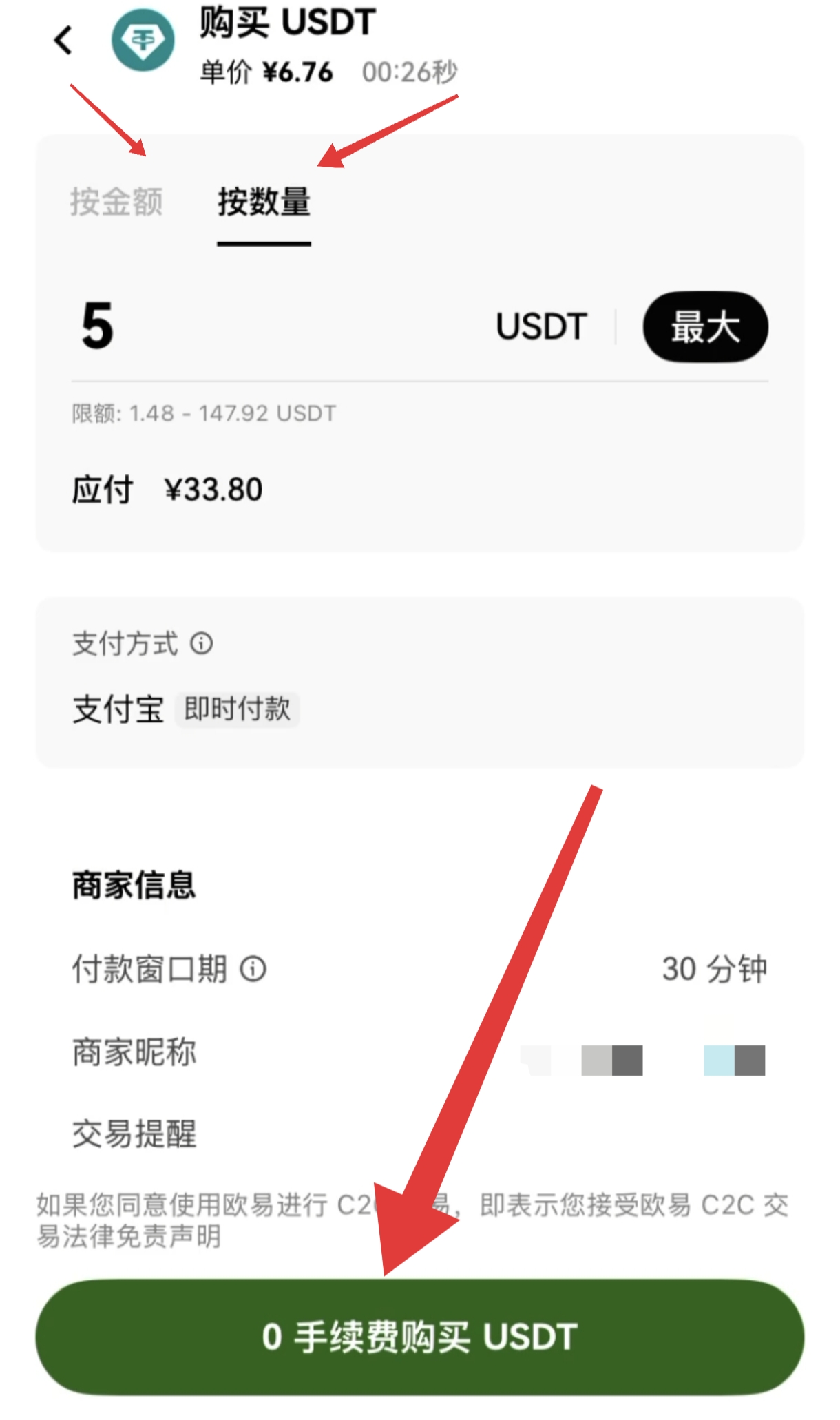Viewport: 840px width, 1420px height.
Task: Tap the 即时付款 tag
Action: 238,709
